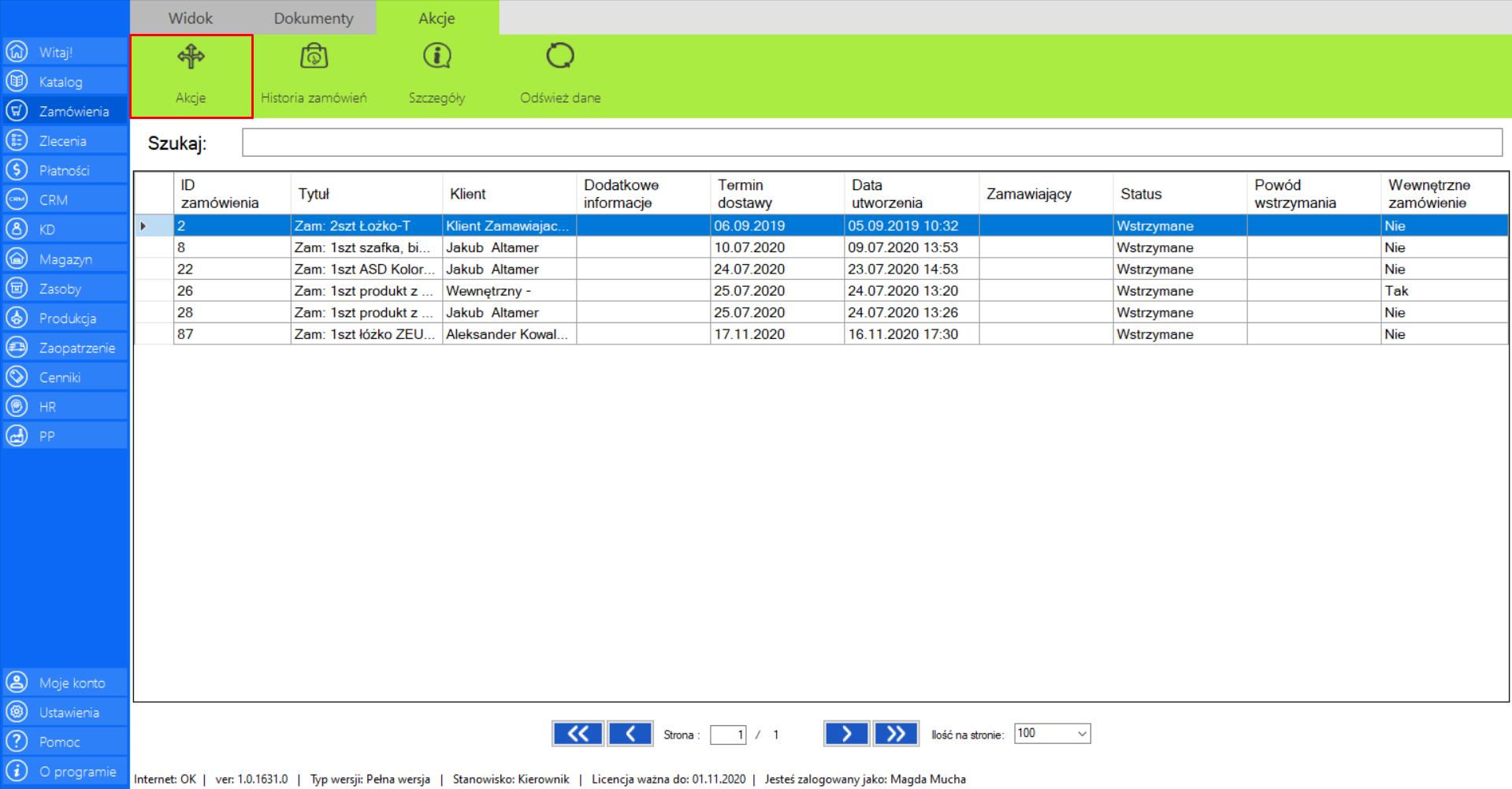Viewport: 1512px width, 789px height.
Task: Click the Akcje move-arrows toolbar icon
Action: (x=191, y=57)
